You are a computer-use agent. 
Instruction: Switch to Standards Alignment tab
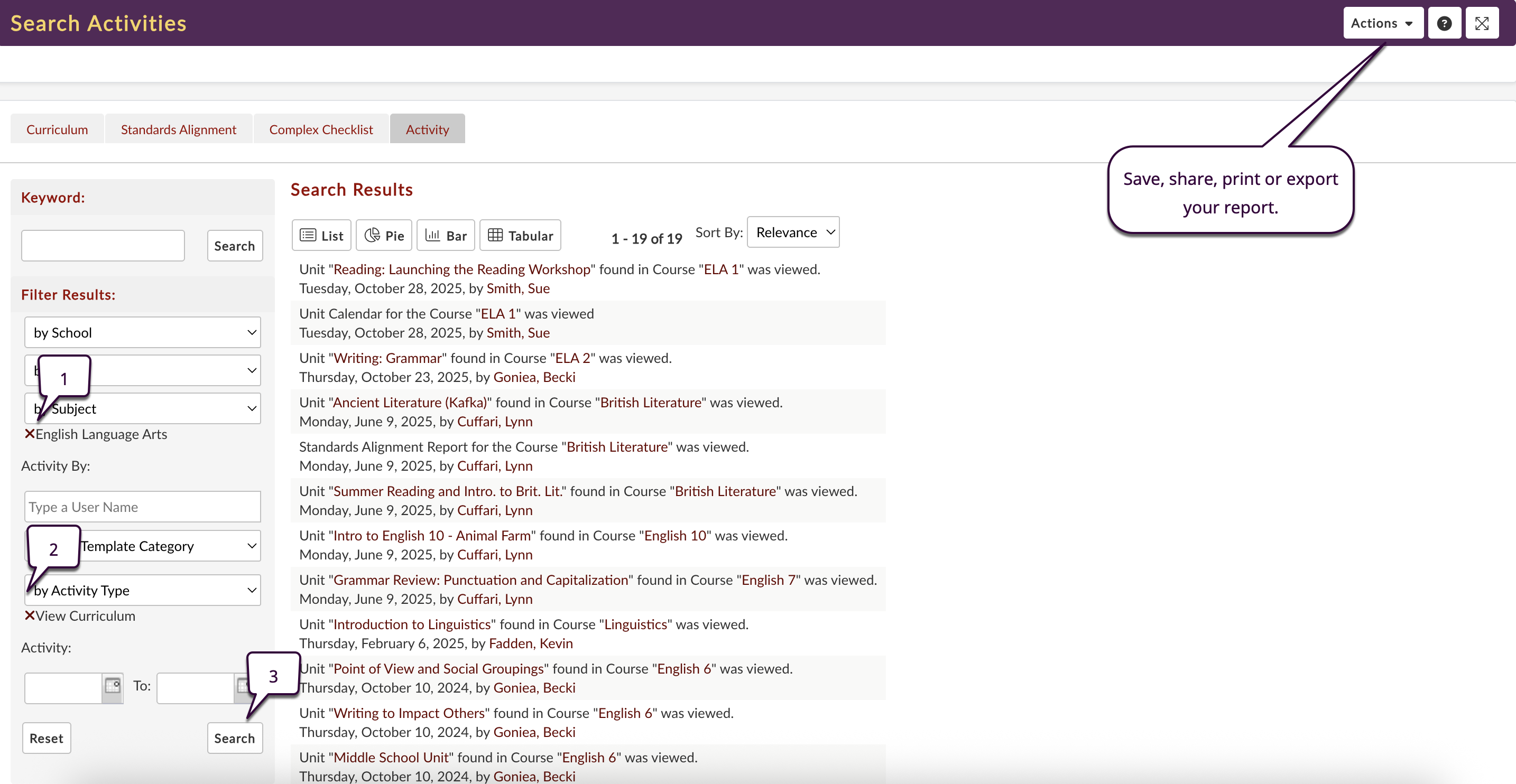pos(178,129)
